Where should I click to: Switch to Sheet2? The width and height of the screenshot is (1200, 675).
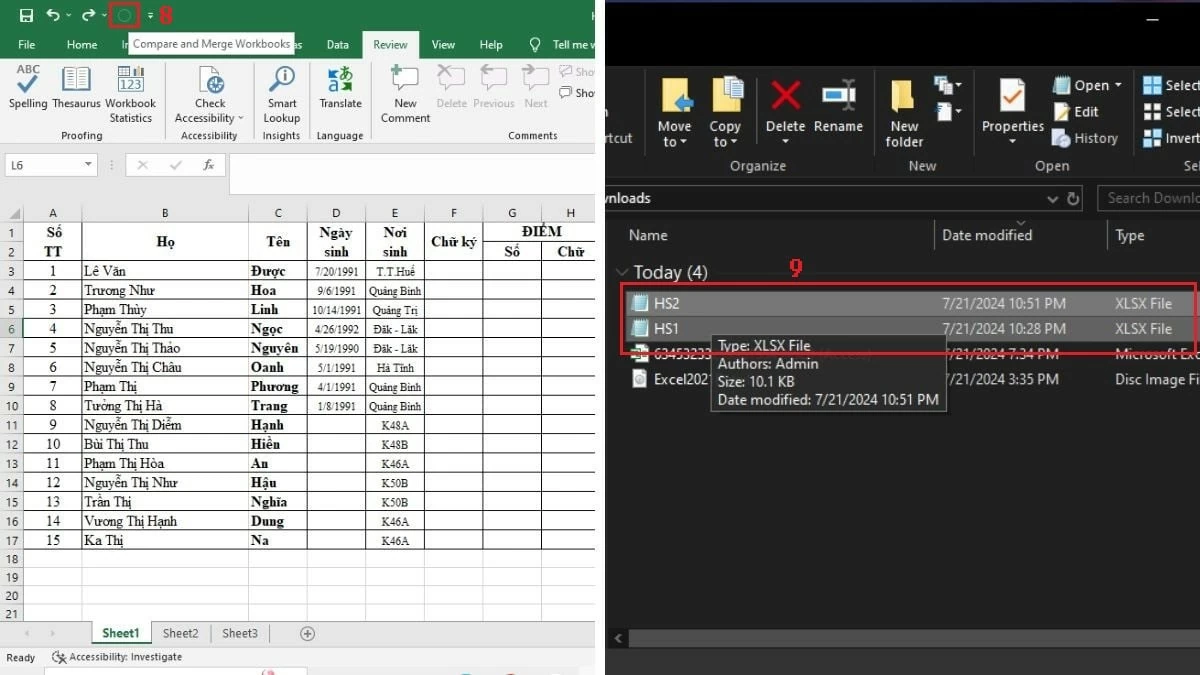click(x=180, y=633)
